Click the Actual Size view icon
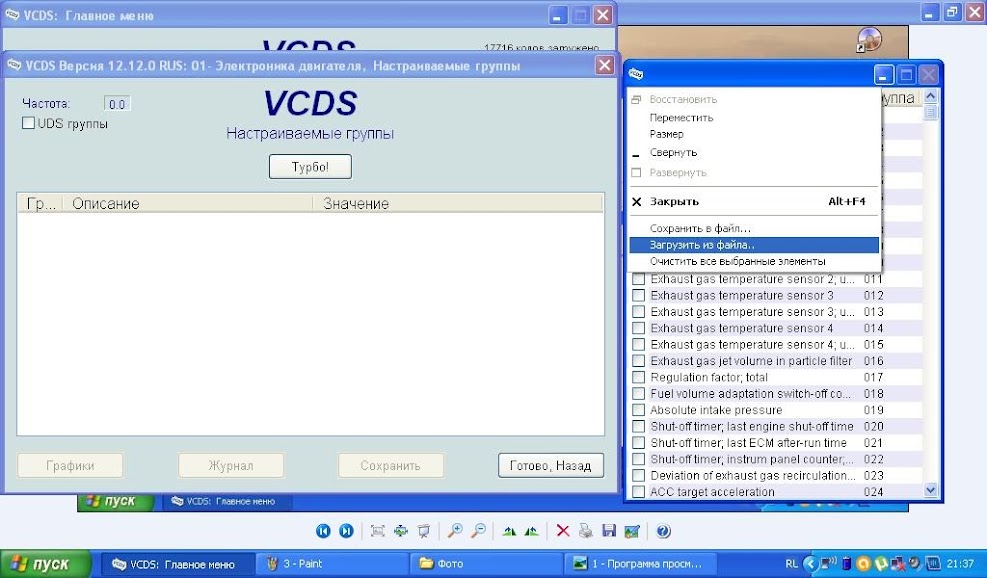Screen dimensions: 987x578 point(400,531)
